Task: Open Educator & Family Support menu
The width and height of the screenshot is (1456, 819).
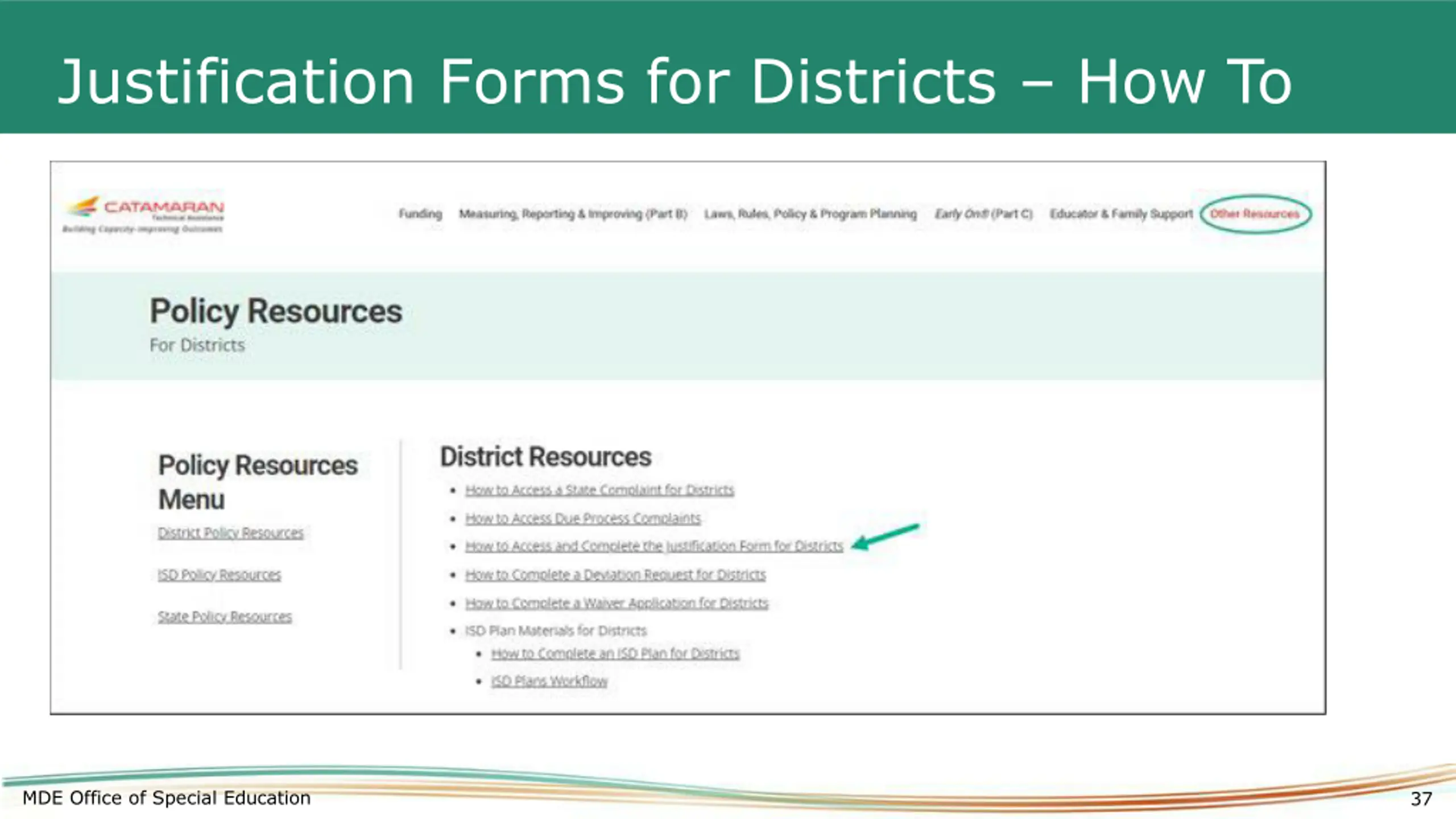Action: tap(1121, 214)
